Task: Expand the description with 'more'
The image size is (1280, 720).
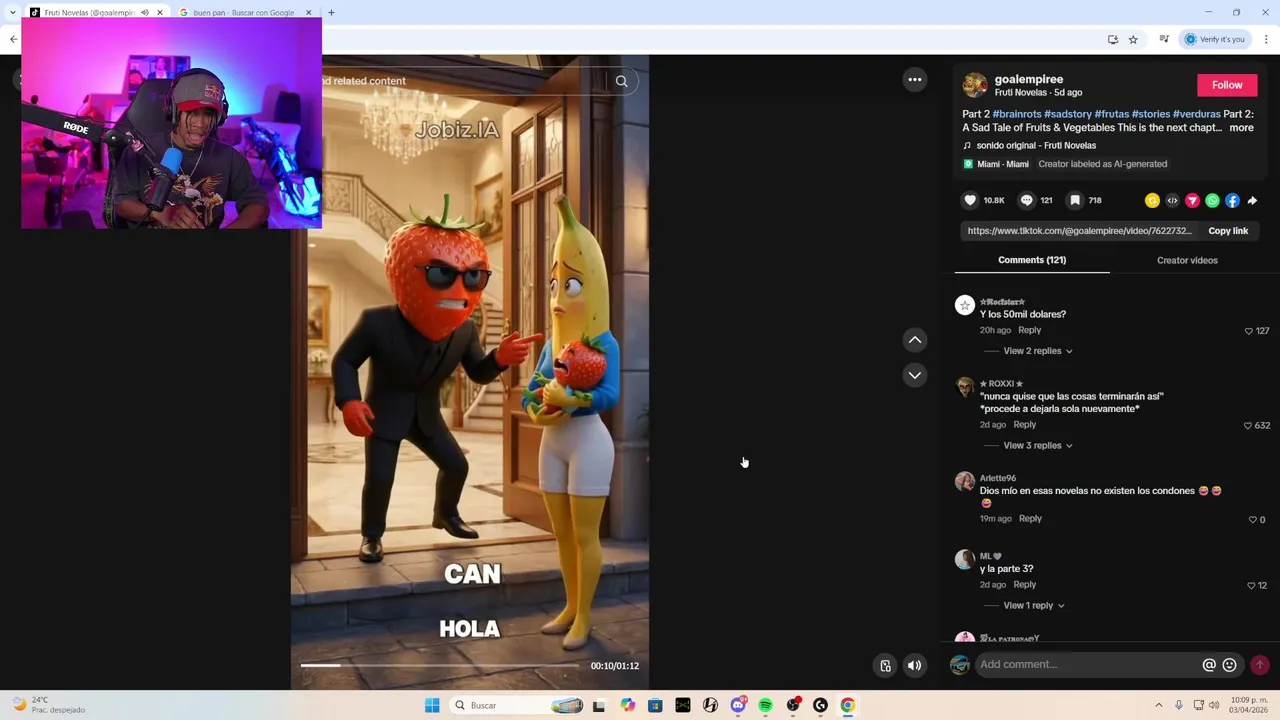Action: coord(1241,128)
